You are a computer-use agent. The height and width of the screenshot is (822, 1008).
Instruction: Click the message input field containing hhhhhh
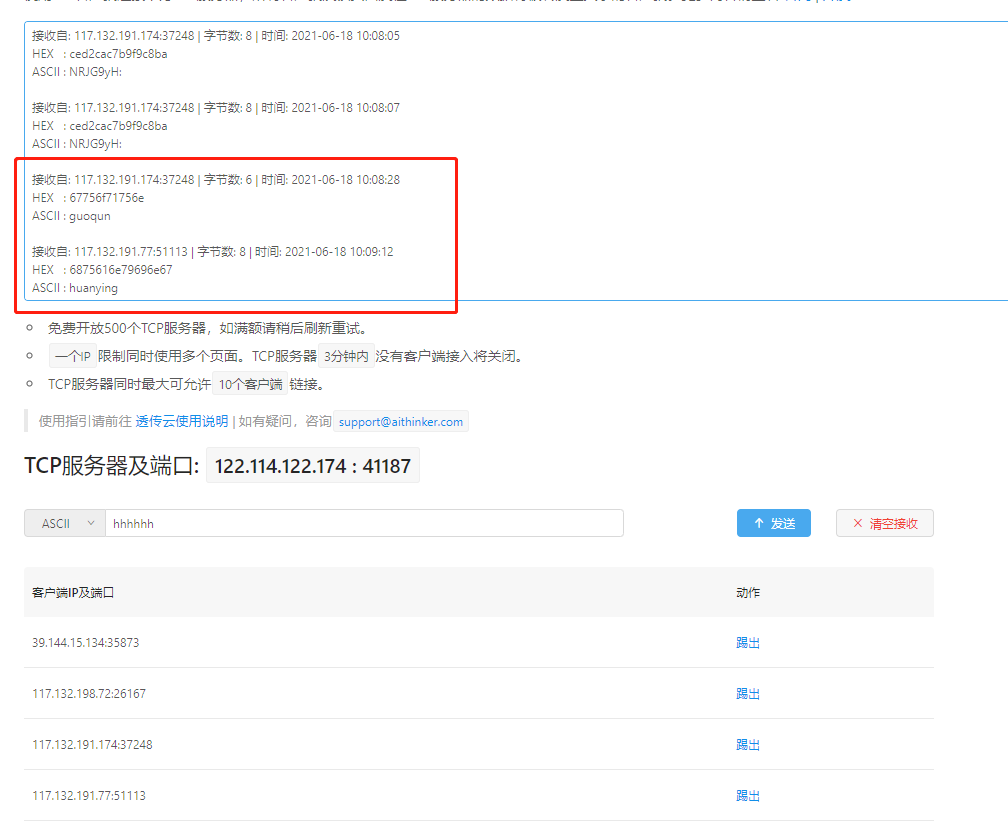364,523
